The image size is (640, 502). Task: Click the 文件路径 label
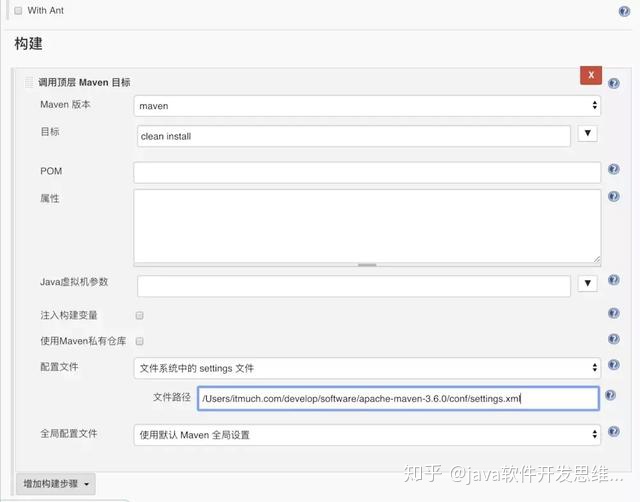[172, 397]
